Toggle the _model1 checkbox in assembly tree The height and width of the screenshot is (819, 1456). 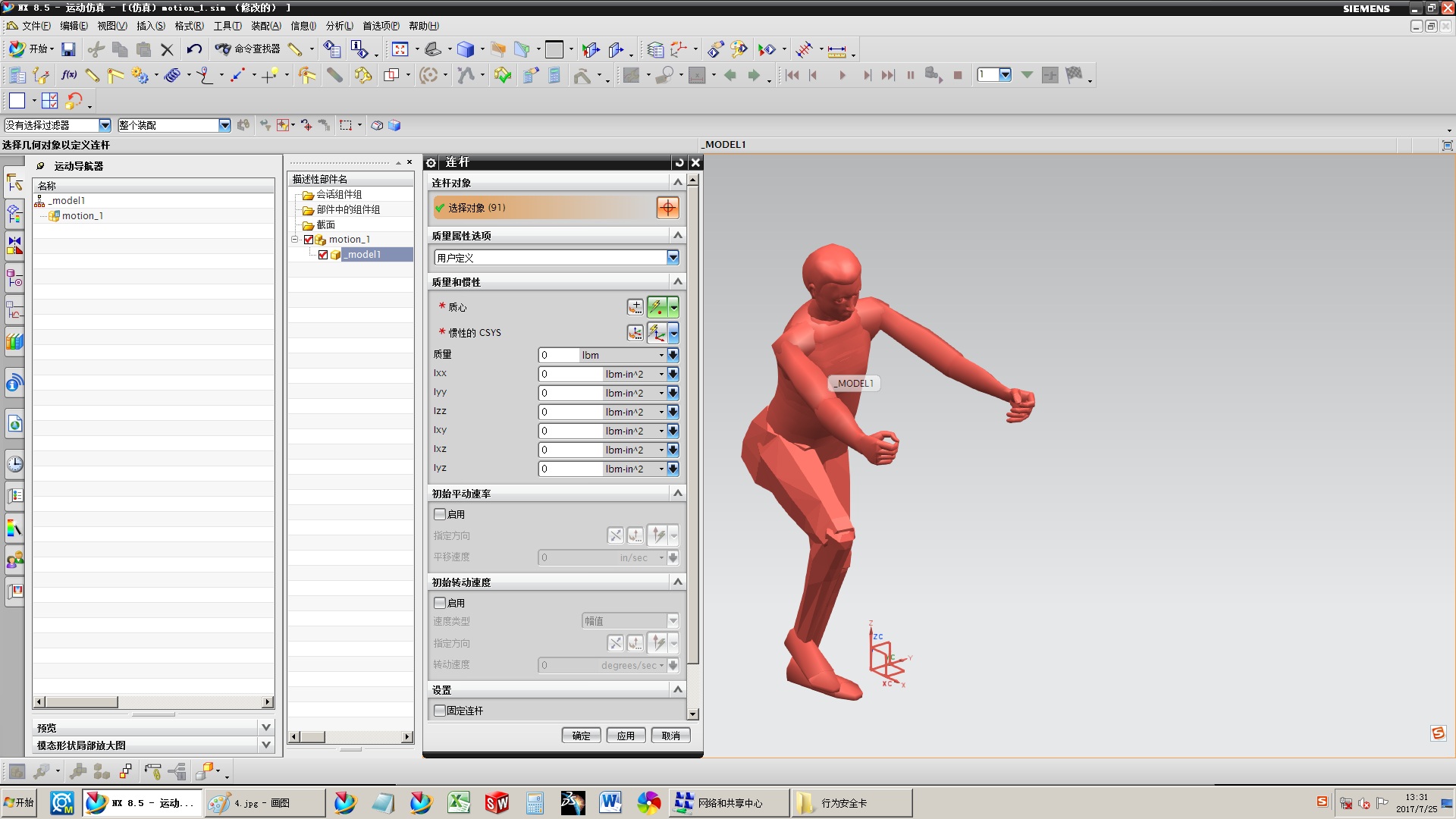[x=323, y=255]
